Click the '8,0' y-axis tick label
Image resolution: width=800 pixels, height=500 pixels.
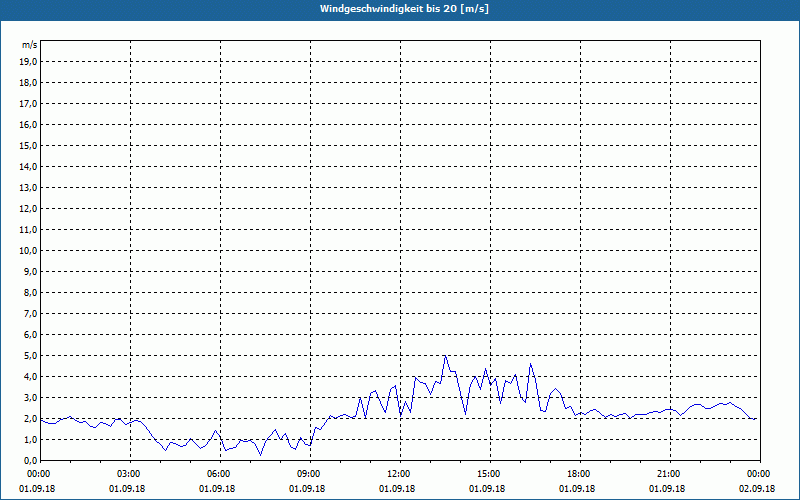point(30,292)
